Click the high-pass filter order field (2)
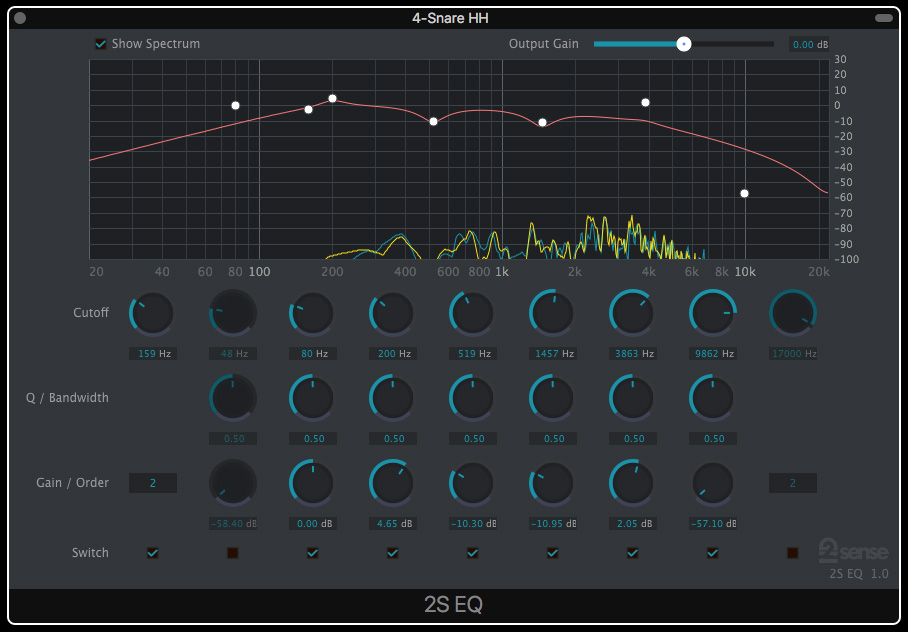Screen dimensions: 908x632 point(153,483)
